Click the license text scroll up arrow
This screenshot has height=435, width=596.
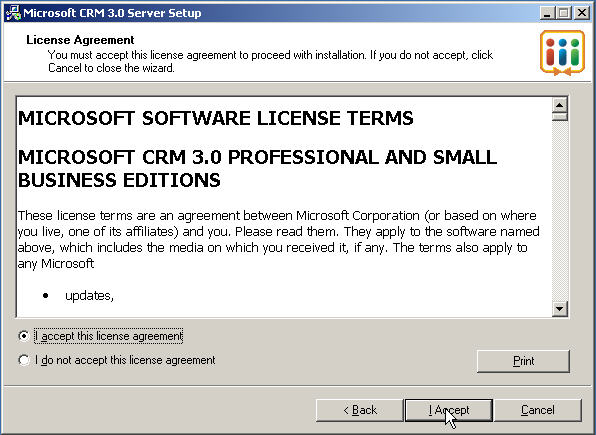click(x=560, y=105)
